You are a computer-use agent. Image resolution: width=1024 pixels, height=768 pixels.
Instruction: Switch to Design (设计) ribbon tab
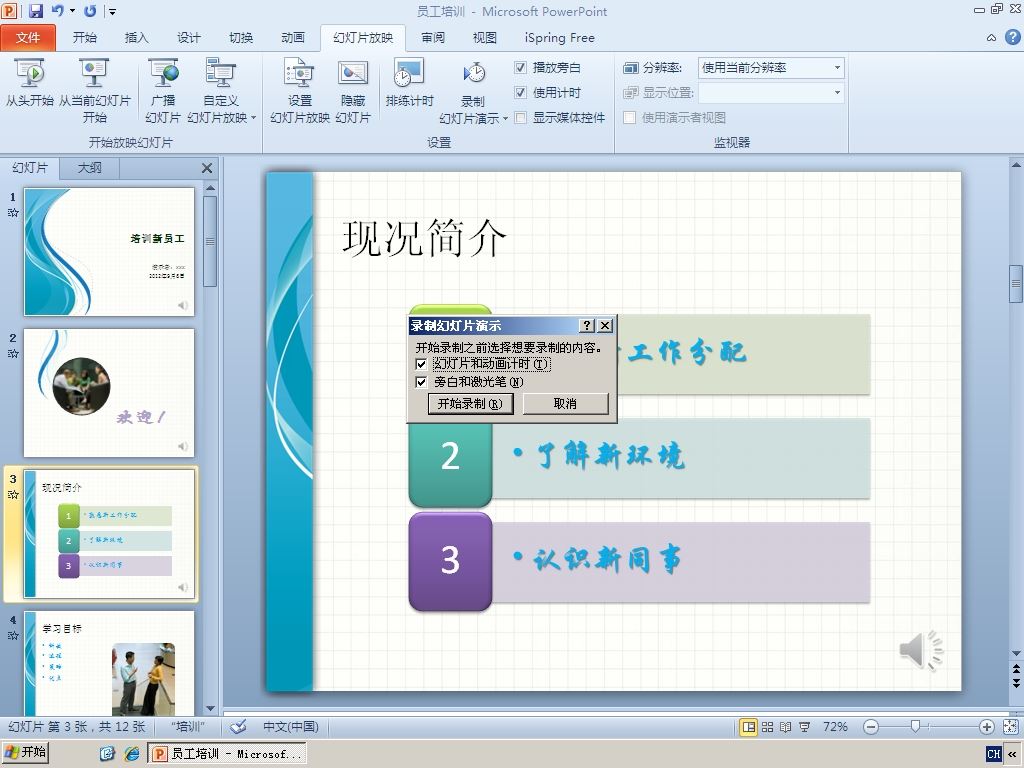tap(189, 38)
